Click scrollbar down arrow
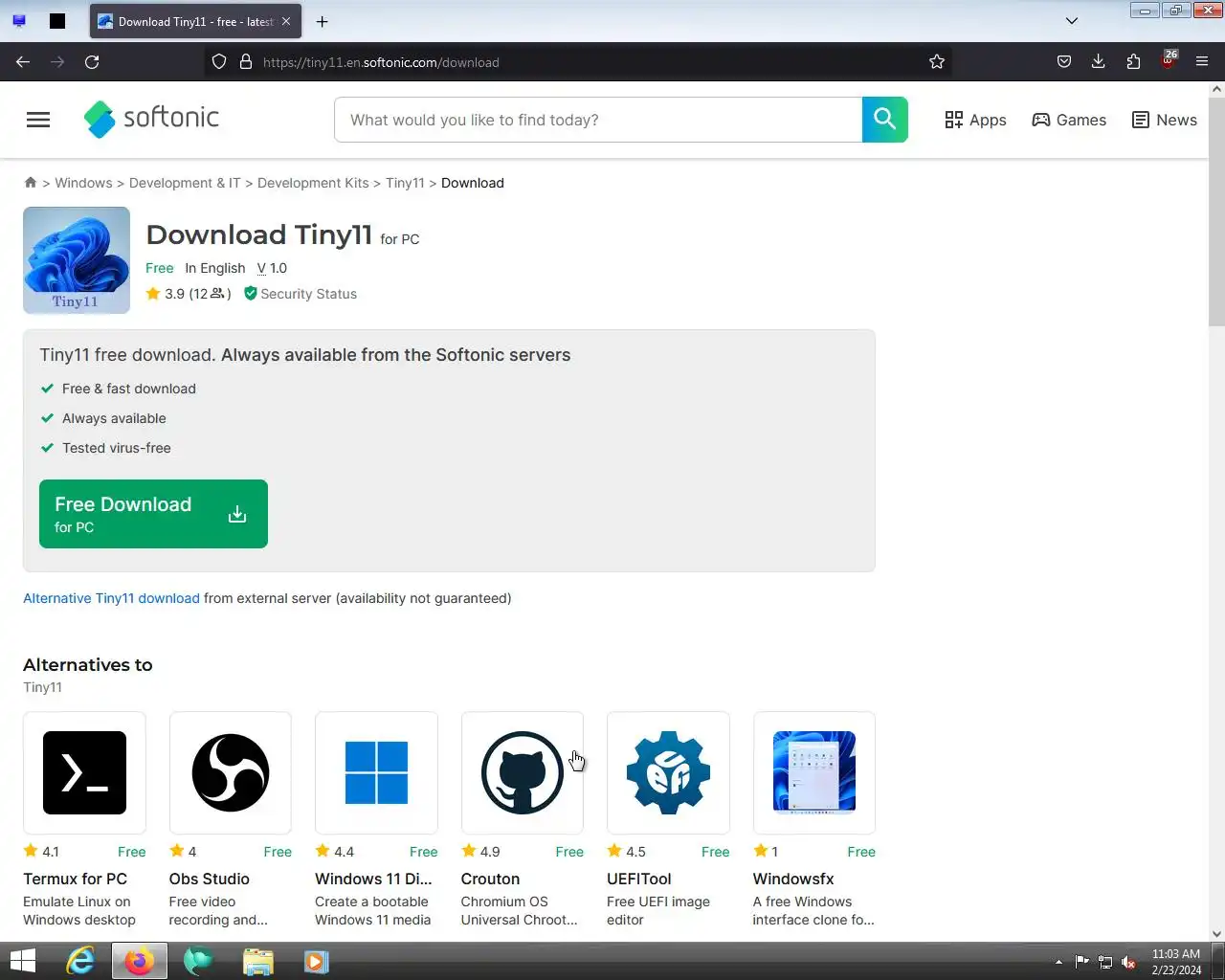 [x=1216, y=934]
